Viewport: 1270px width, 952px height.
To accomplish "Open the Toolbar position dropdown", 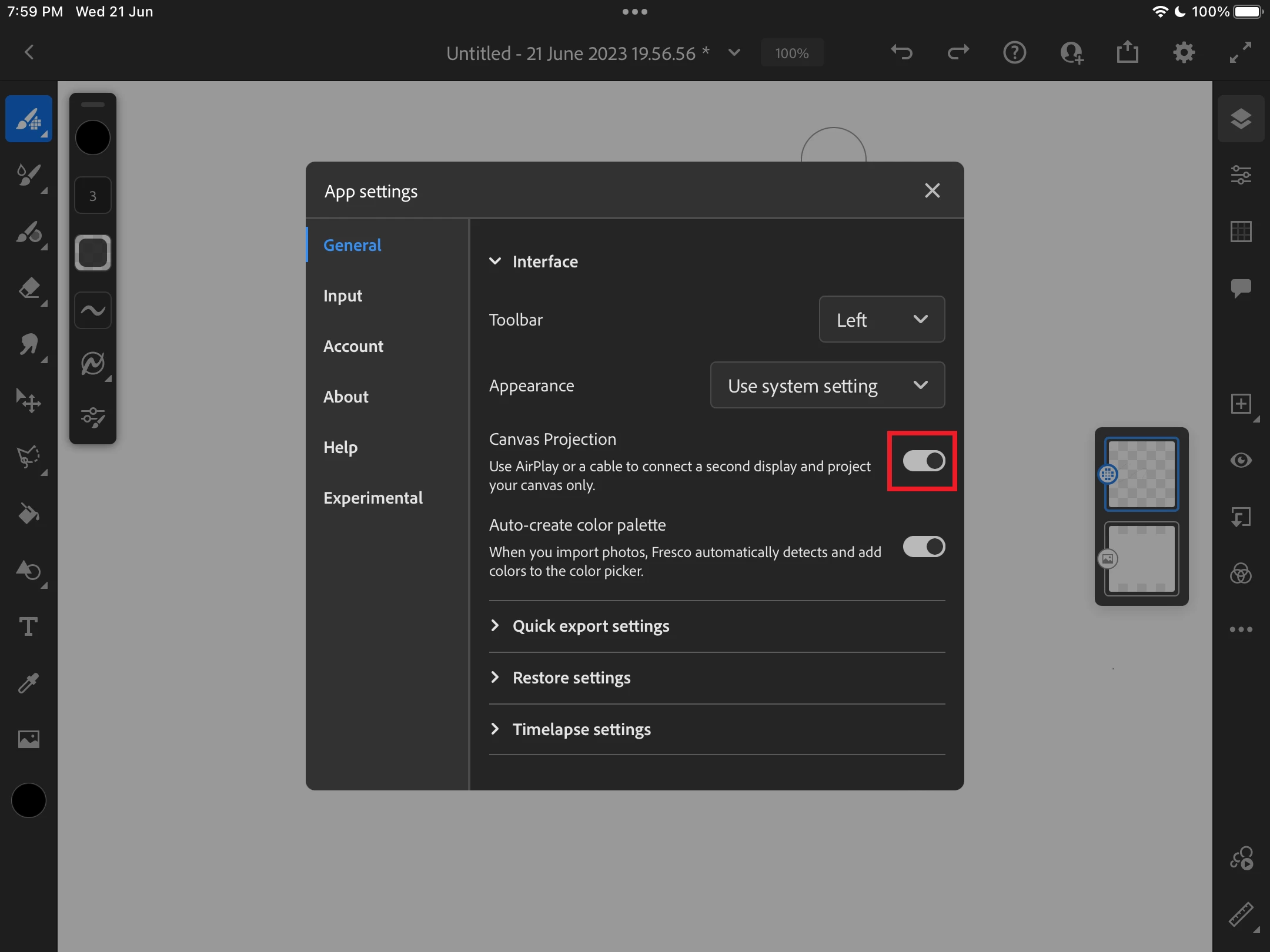I will click(881, 320).
